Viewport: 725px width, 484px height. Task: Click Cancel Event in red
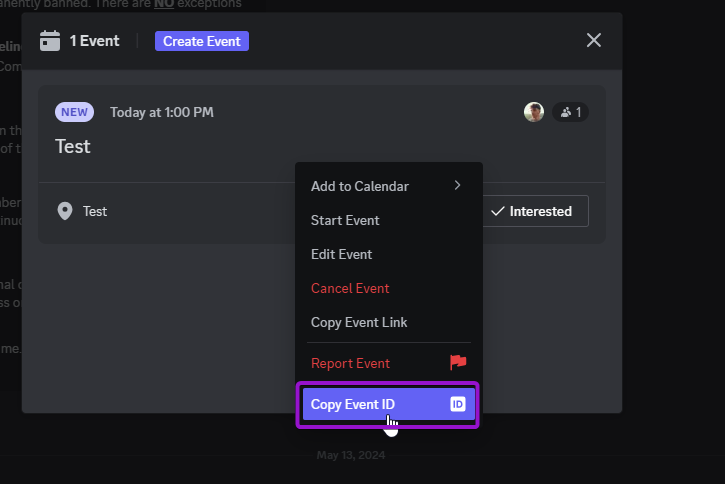click(x=350, y=288)
